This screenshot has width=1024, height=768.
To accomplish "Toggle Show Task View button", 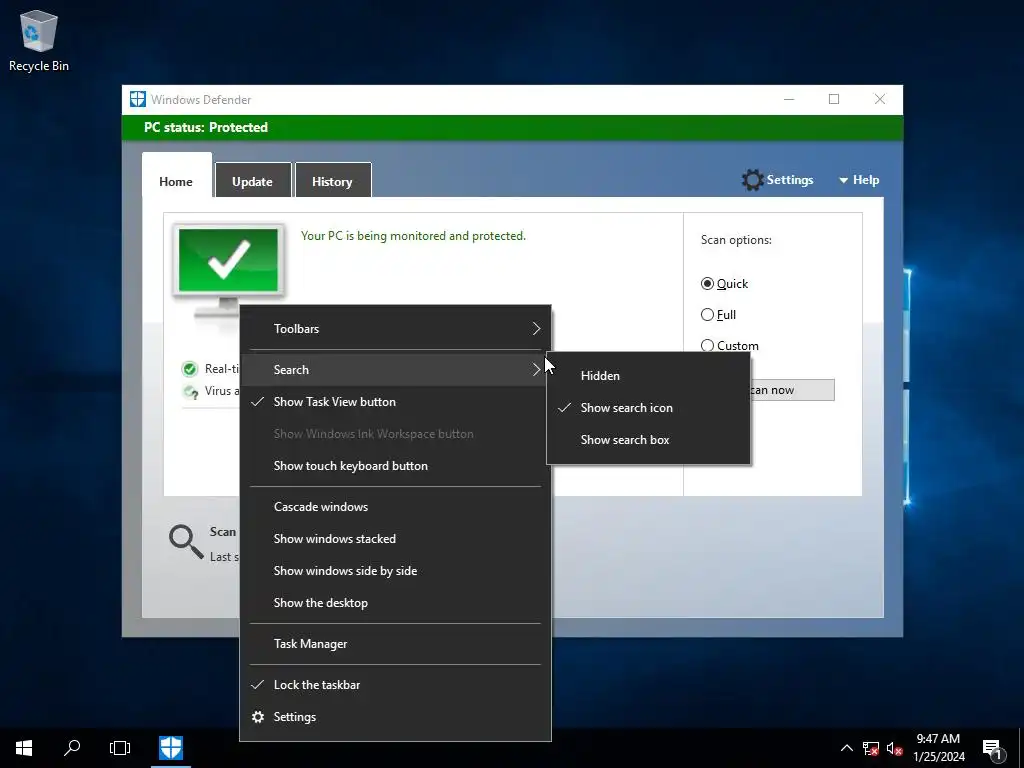I will click(395, 402).
